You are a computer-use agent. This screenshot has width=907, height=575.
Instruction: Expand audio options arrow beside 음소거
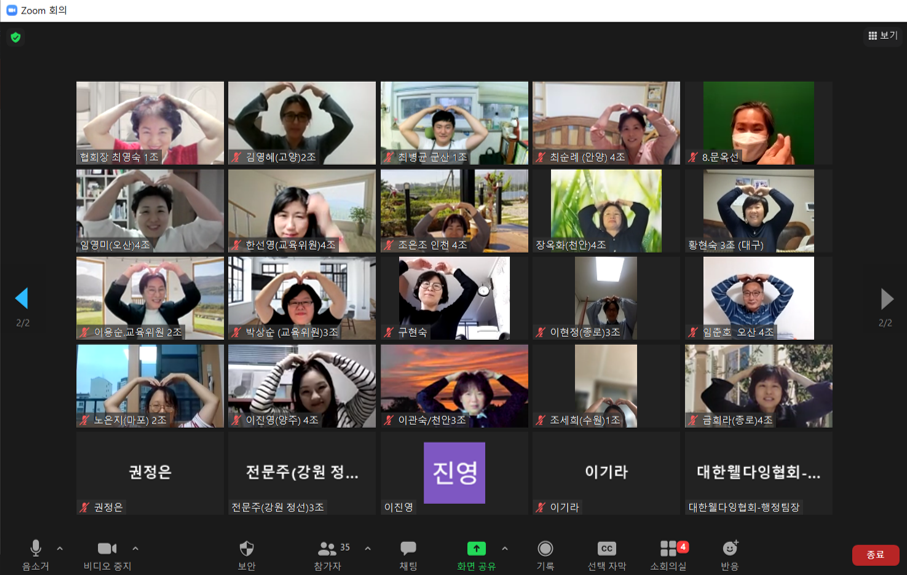click(x=60, y=548)
